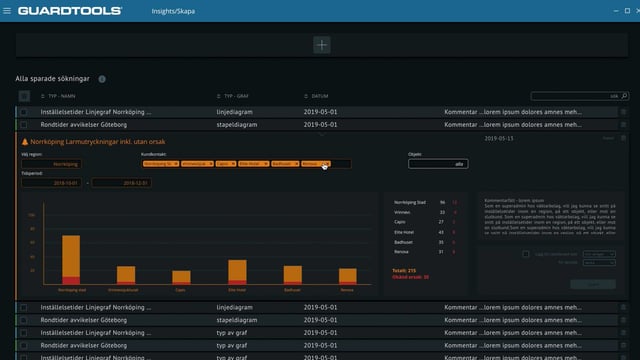Click the Renova bar in the chart
Screen dimensions: 640x360
point(347,276)
